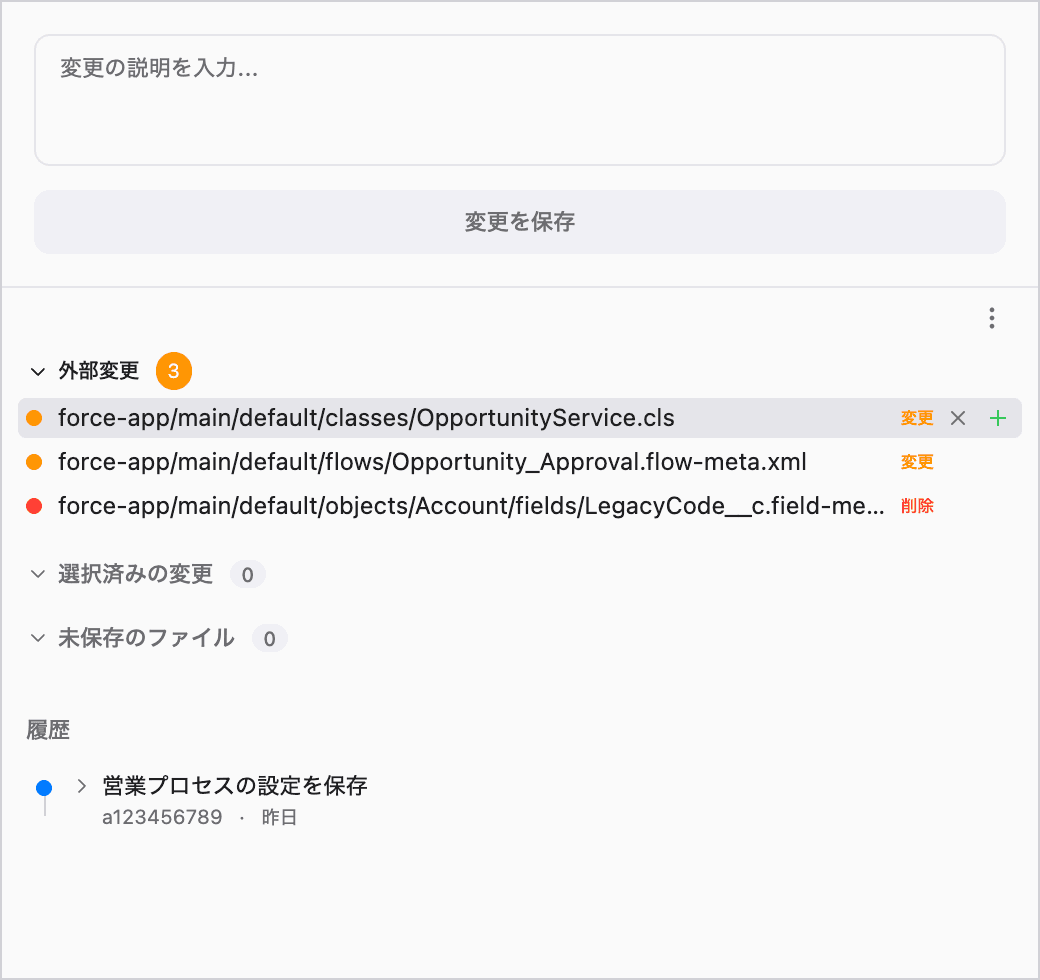Click the 変更 label on OpportunityService.cls row
This screenshot has height=980, width=1040.
(x=917, y=418)
